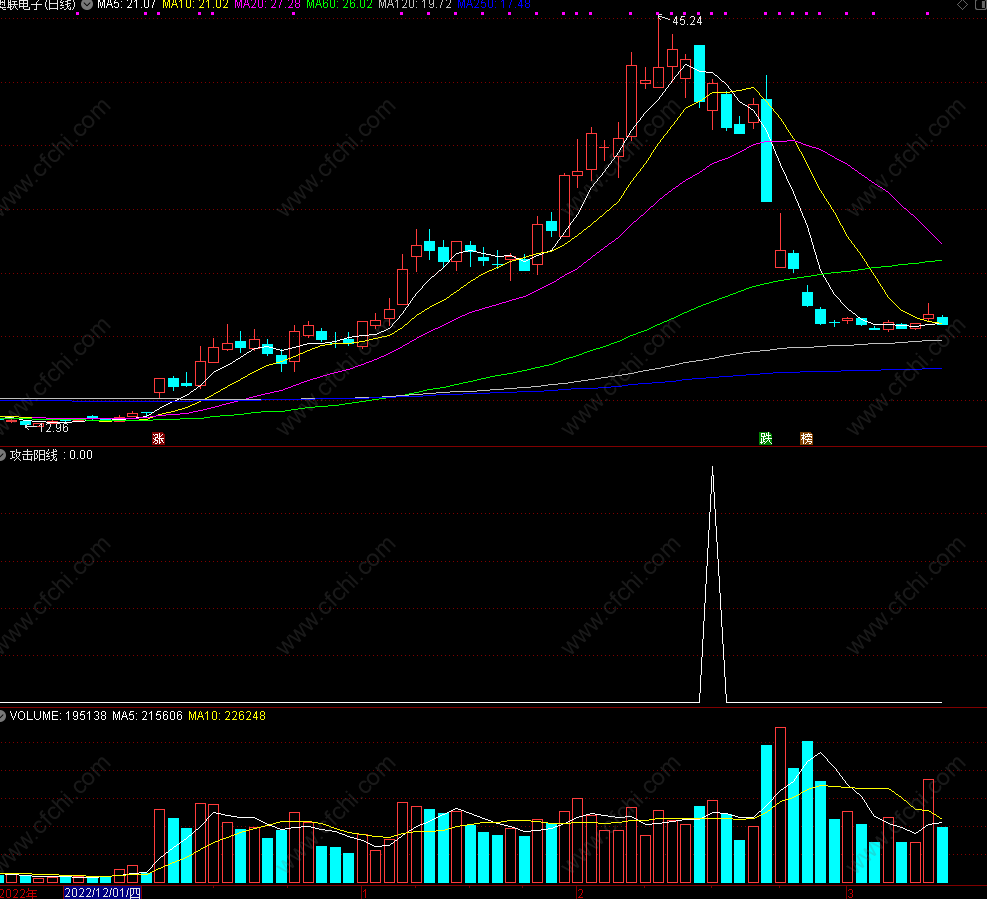Click the green 跌 marker under the chart

[x=765, y=439]
